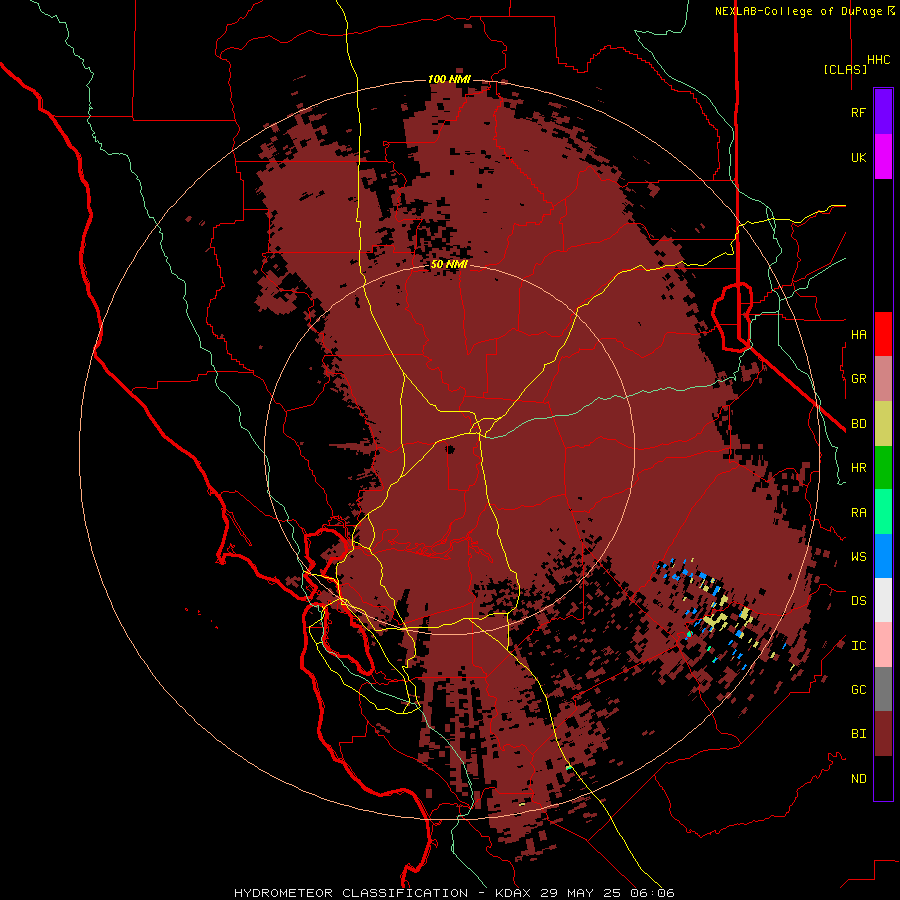Pick the light green RA legend swatch
Screen dimensions: 900x900
tap(883, 512)
